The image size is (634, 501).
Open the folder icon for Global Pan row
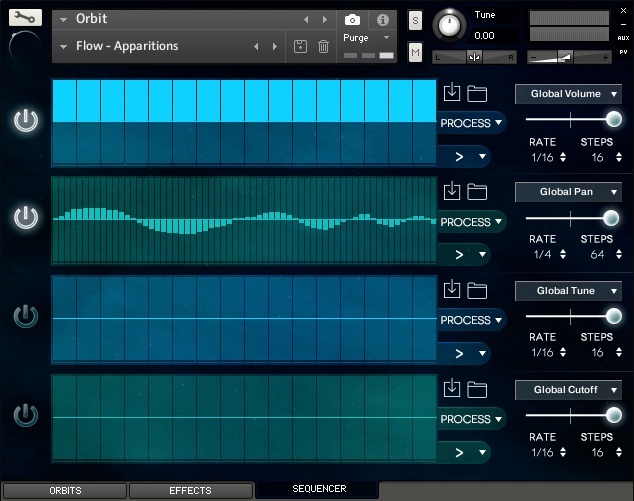coord(477,192)
